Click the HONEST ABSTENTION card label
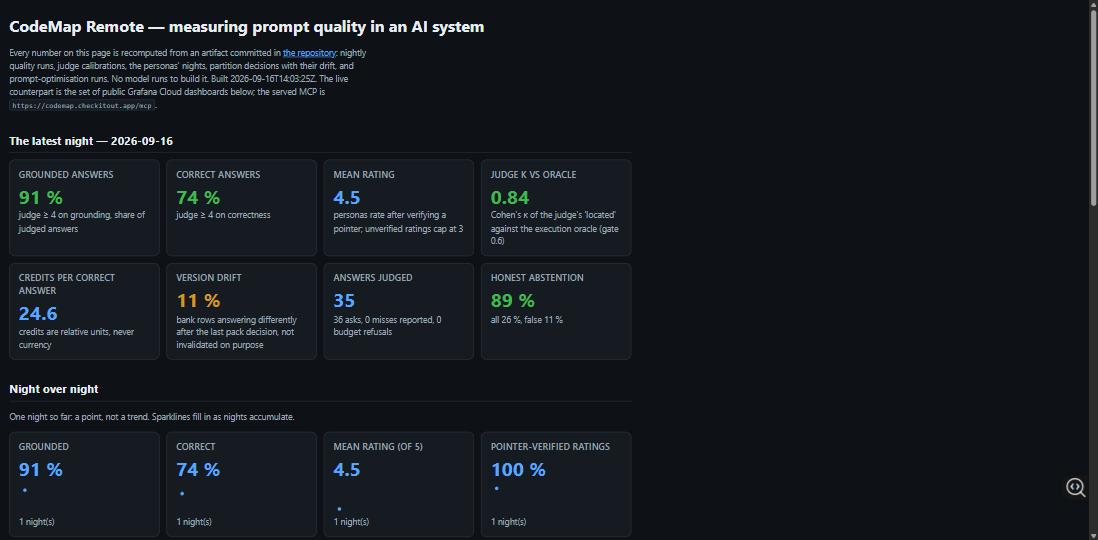The height and width of the screenshot is (540, 1098). (x=537, y=277)
